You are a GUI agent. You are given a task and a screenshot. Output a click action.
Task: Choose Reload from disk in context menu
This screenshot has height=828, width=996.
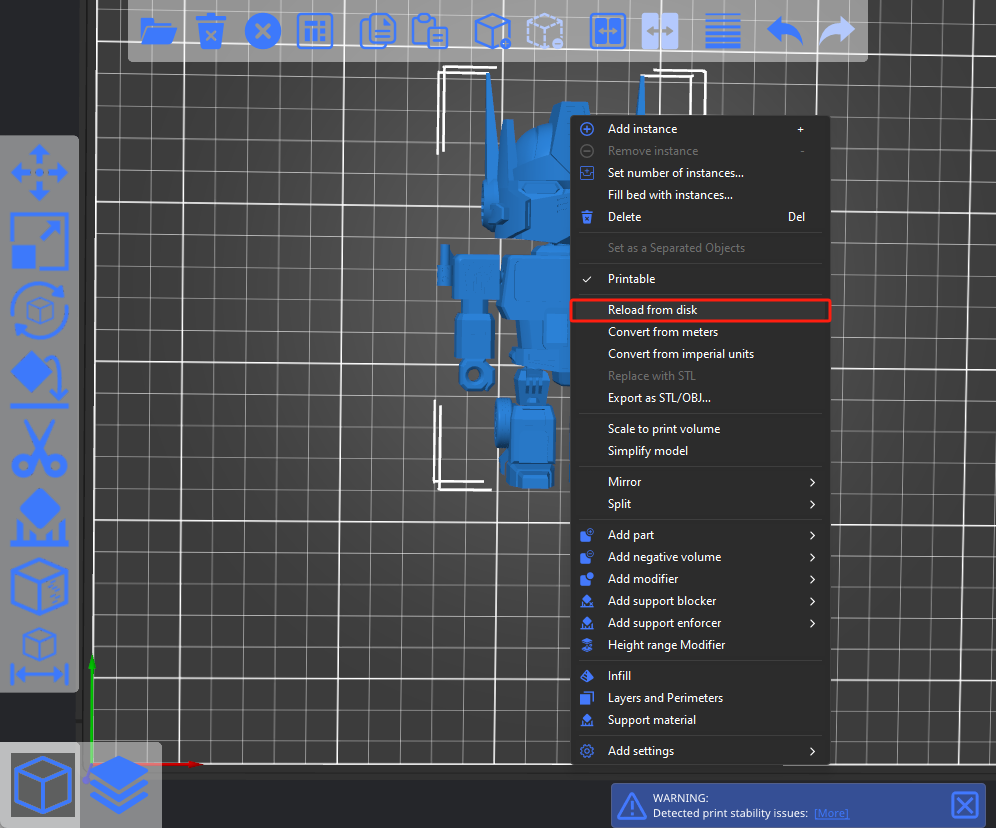point(652,310)
